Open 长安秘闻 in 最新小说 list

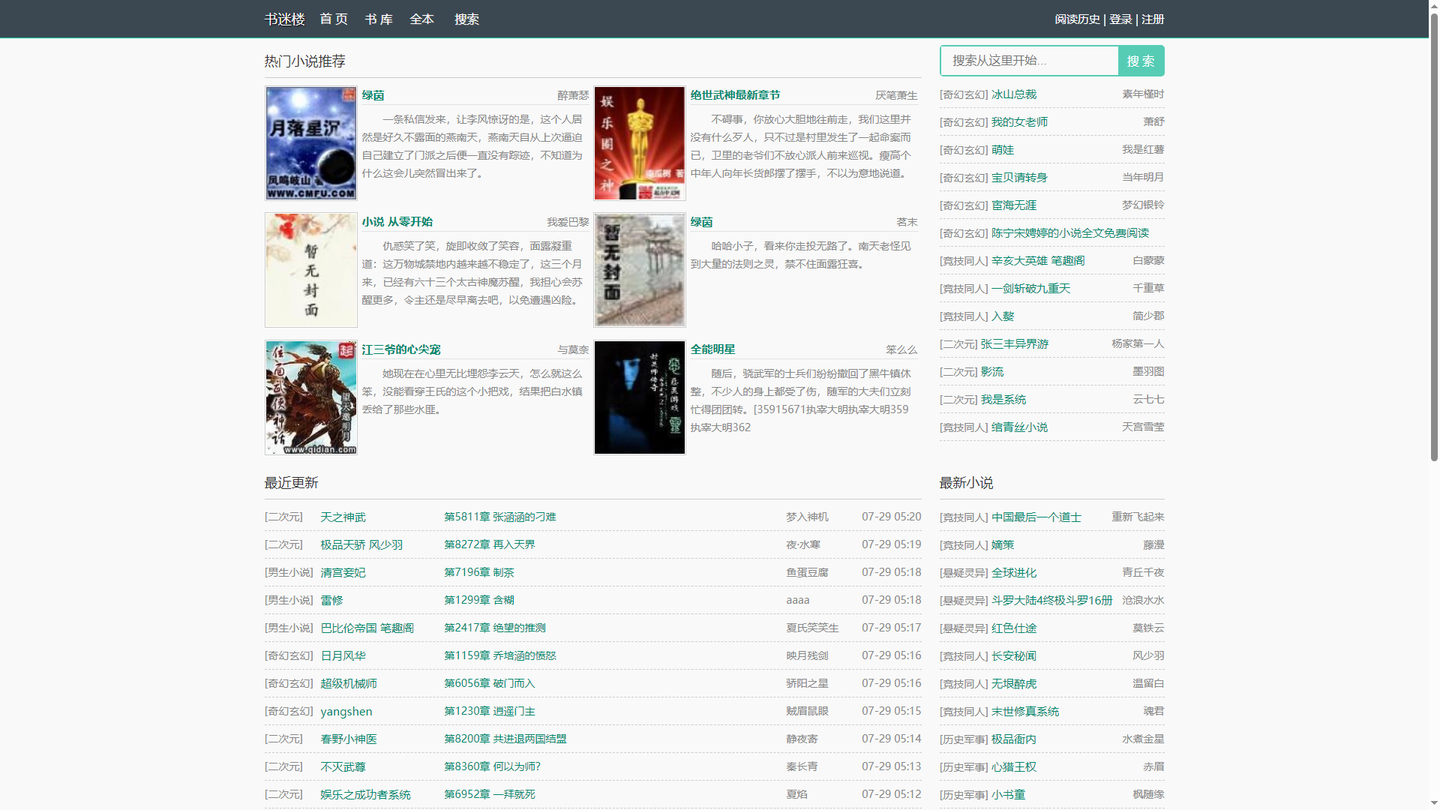click(x=1014, y=656)
